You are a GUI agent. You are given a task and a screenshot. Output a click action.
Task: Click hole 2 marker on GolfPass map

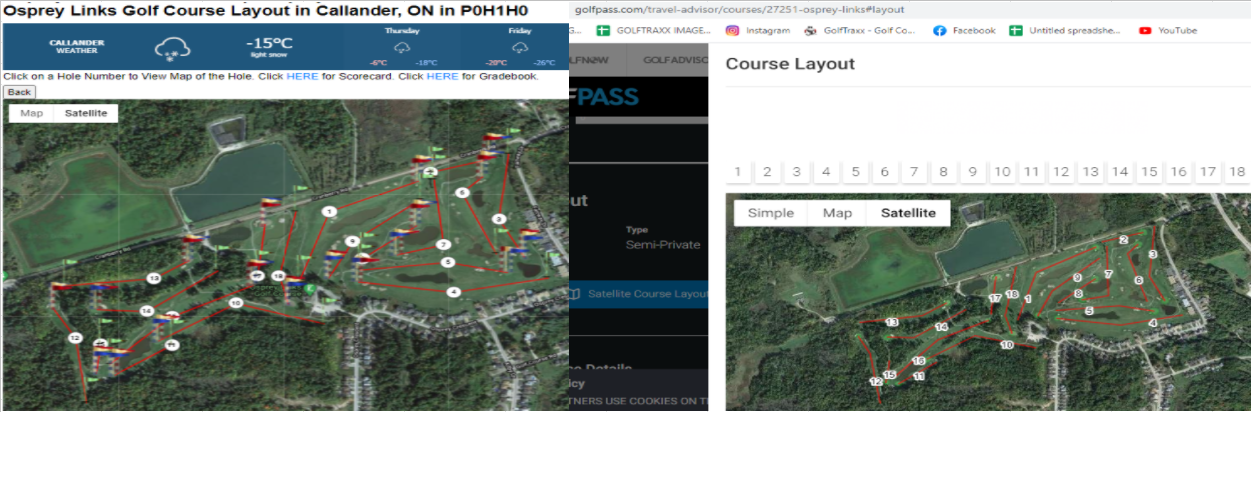(x=1124, y=240)
